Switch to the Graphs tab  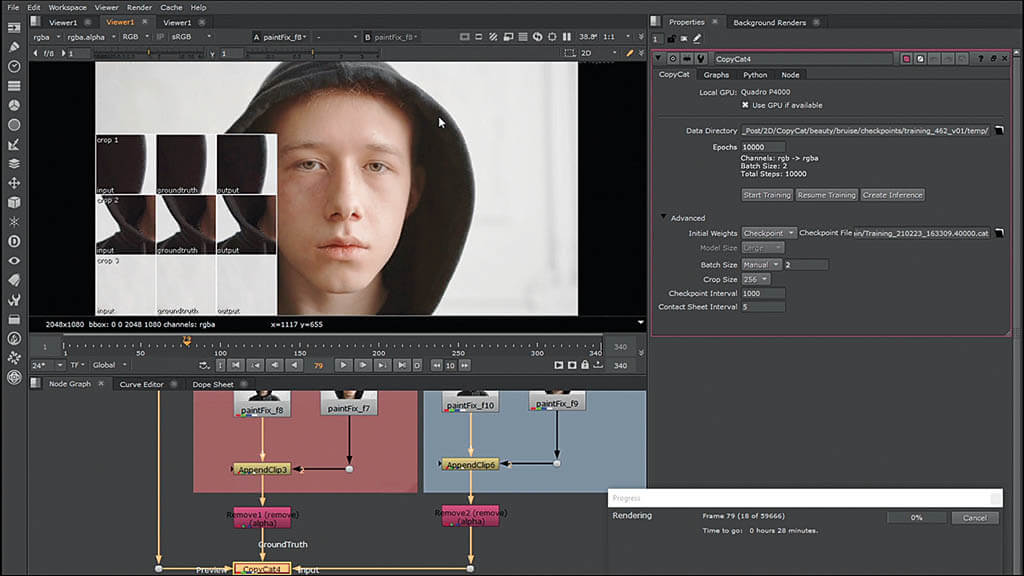tap(716, 74)
